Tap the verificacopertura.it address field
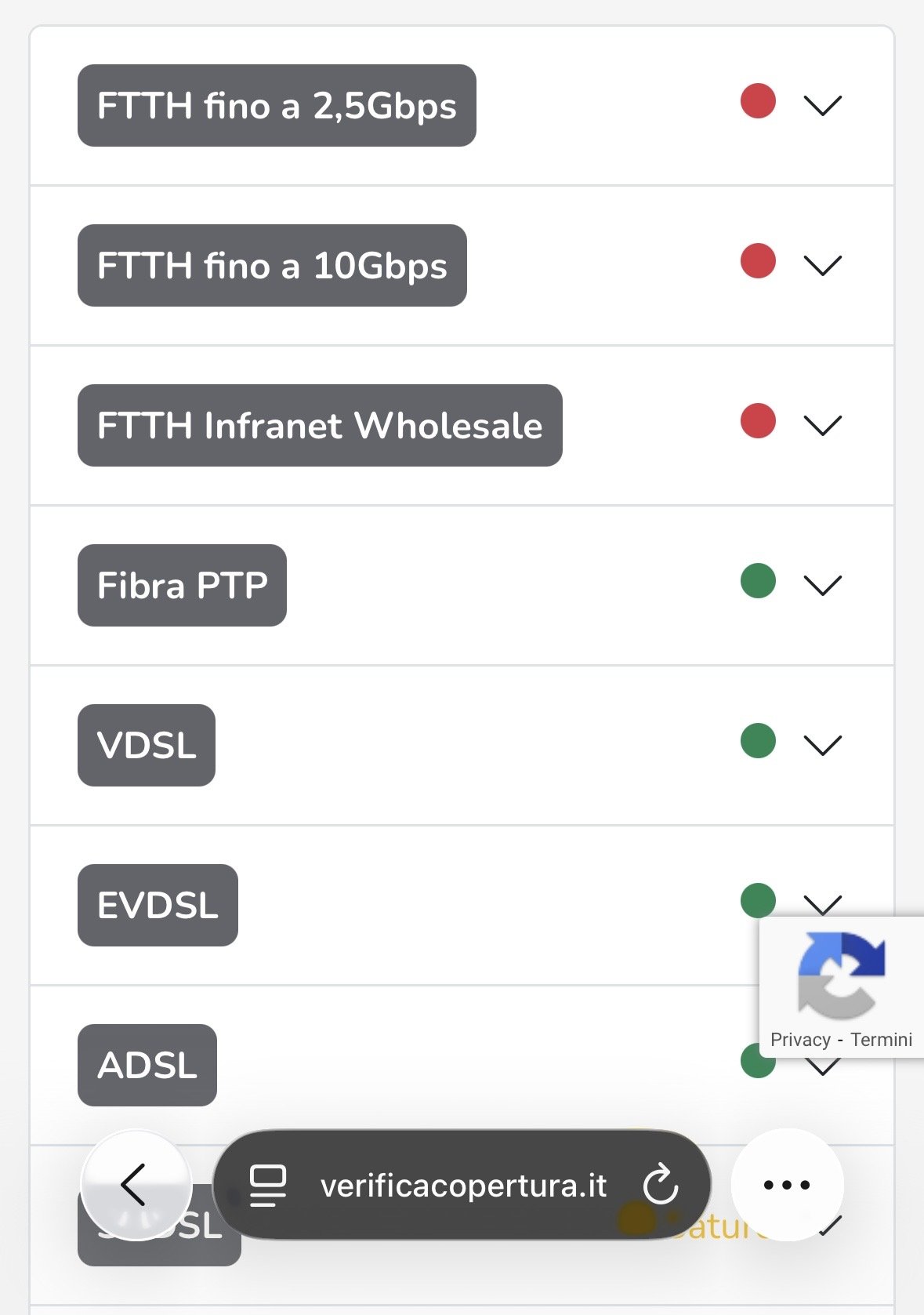 [x=463, y=1186]
